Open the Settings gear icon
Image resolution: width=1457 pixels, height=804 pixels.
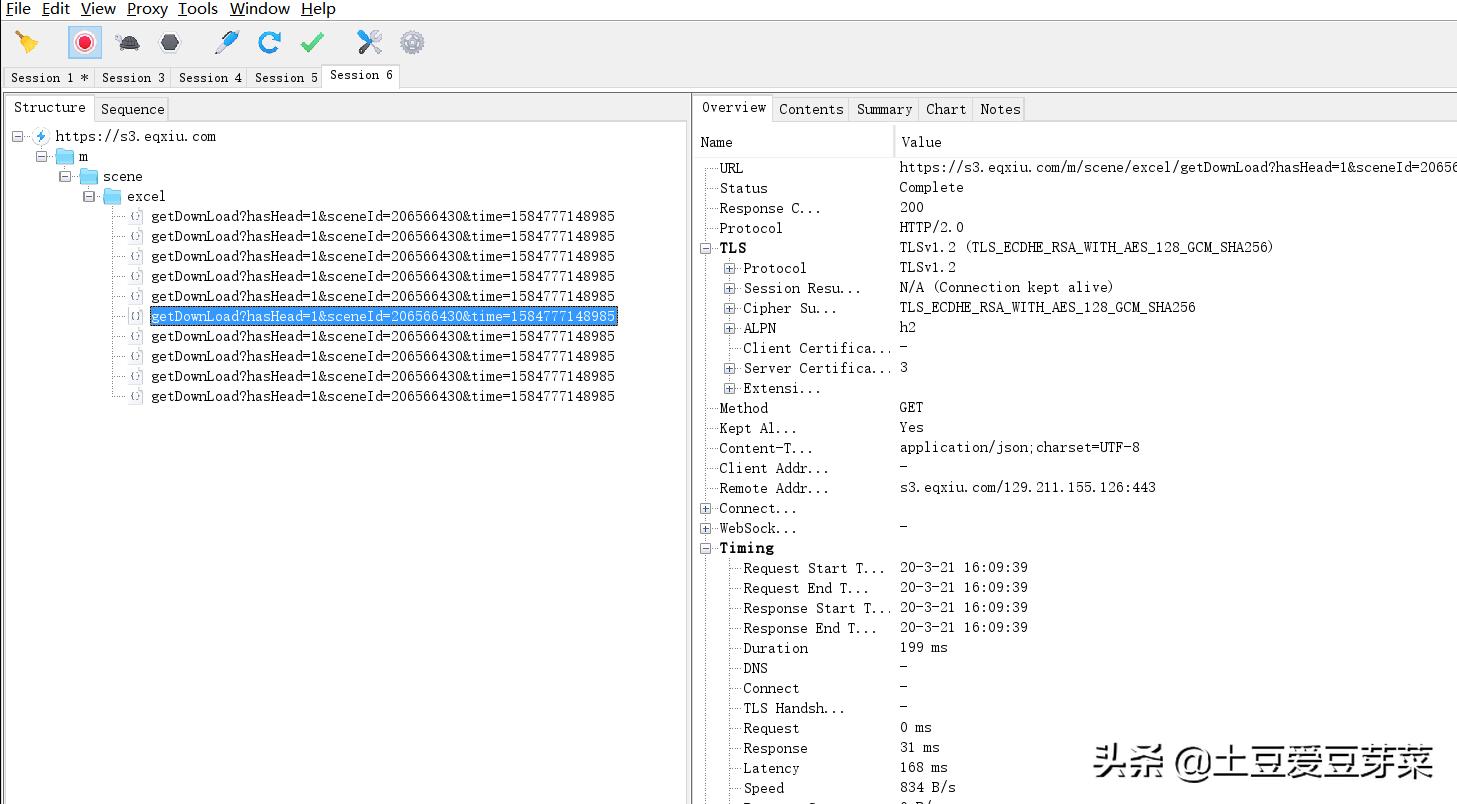(x=412, y=42)
